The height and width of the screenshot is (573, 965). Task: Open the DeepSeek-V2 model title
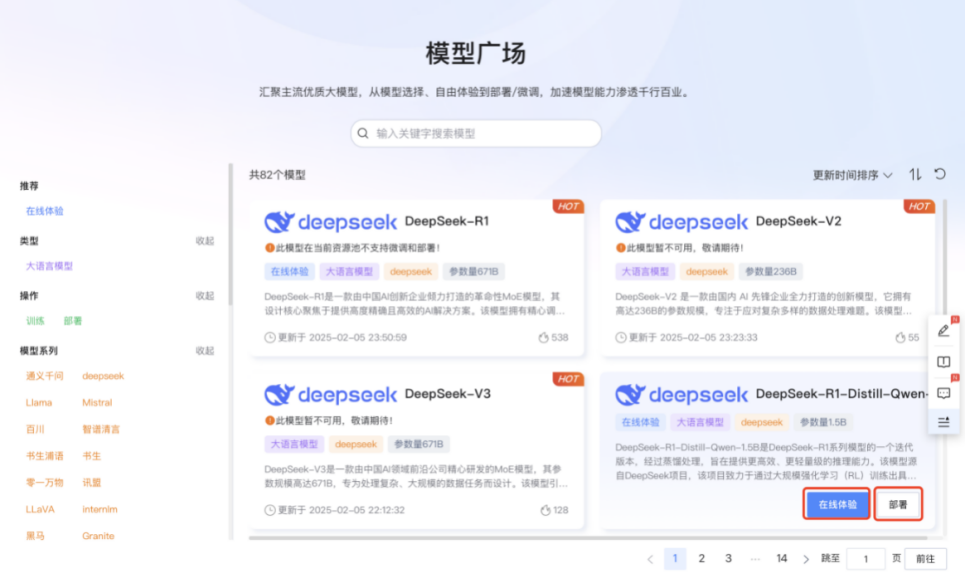click(x=798, y=222)
